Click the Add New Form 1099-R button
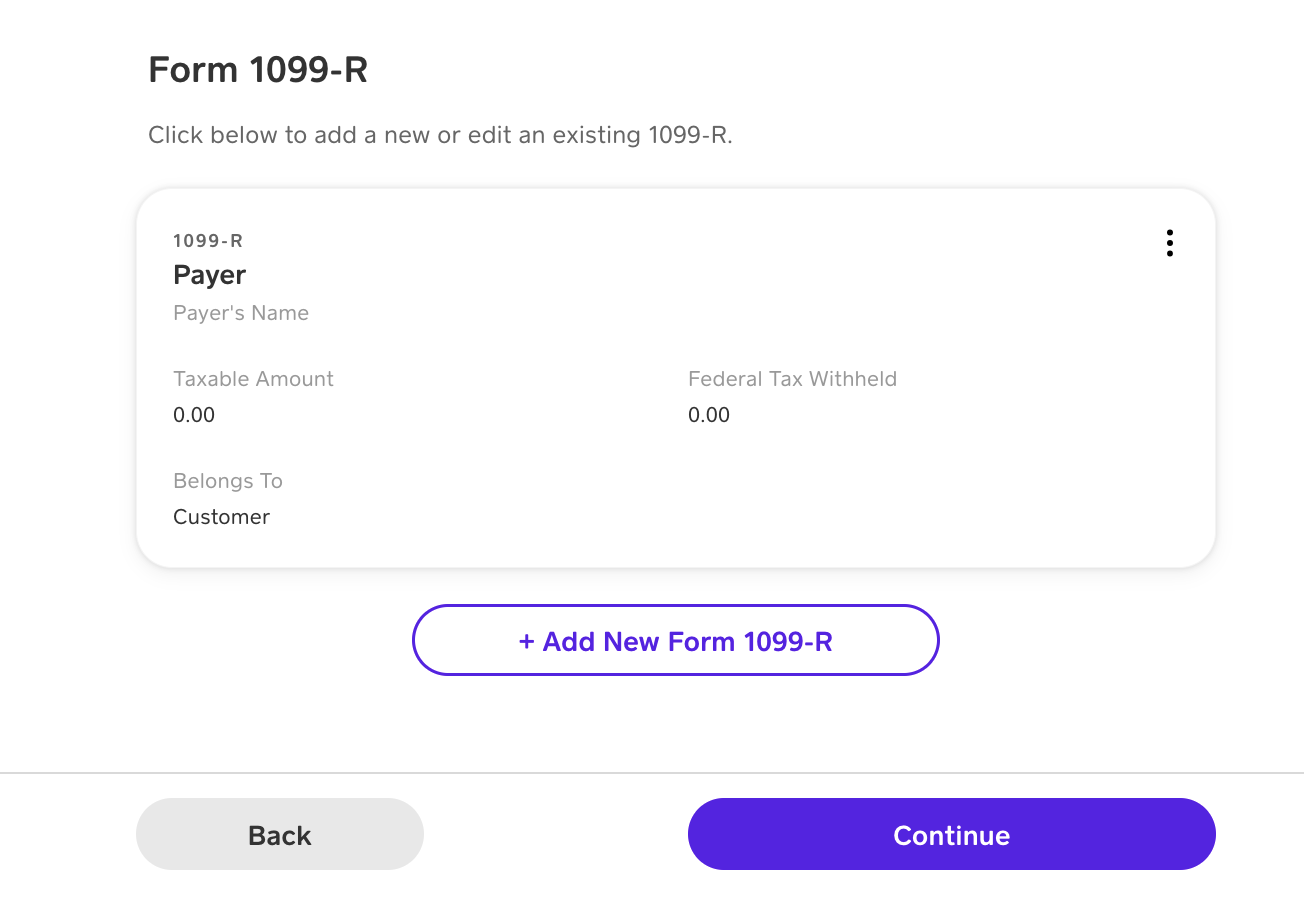Screen dimensions: 1304x924 (x=676, y=641)
